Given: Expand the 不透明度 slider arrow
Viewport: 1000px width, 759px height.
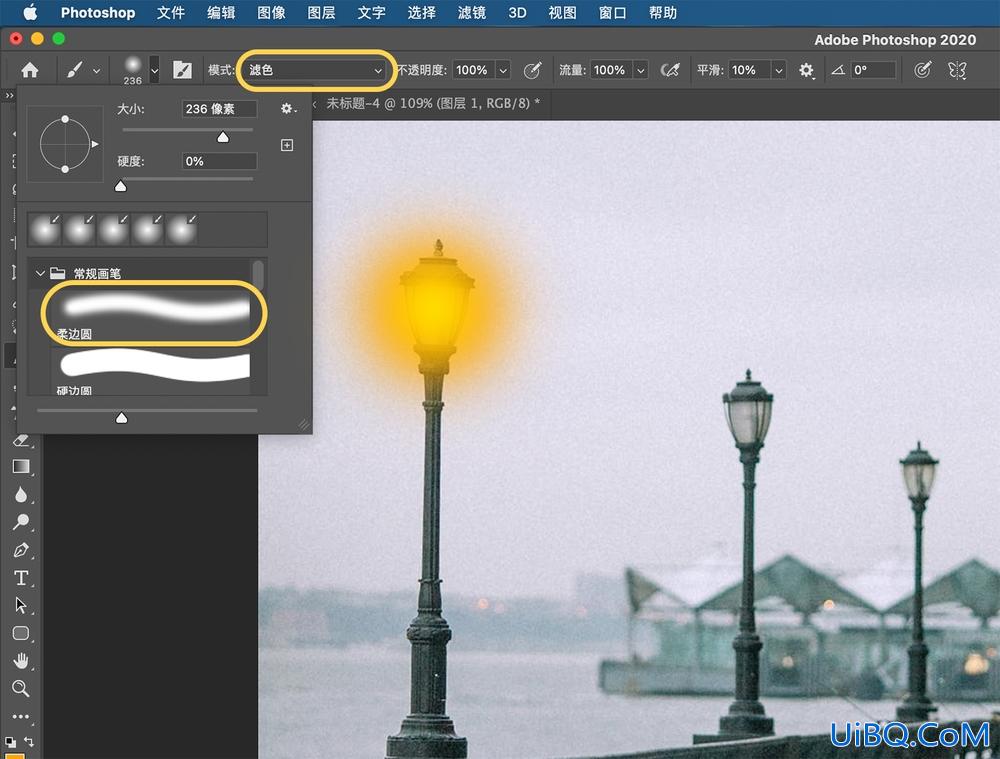Looking at the screenshot, I should coord(503,70).
